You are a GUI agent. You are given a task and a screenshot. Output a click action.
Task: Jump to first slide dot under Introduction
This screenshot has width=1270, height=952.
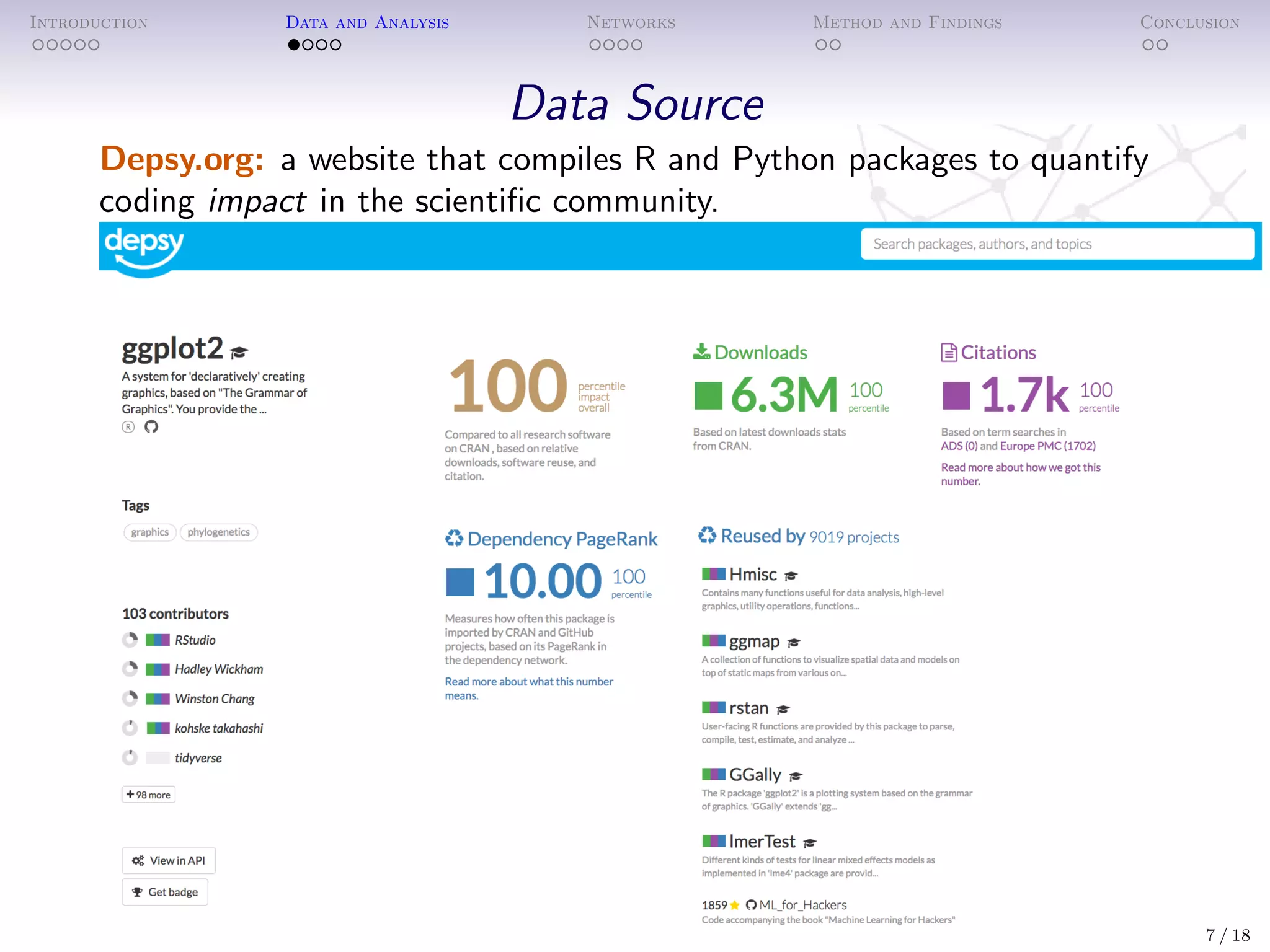pos(38,45)
